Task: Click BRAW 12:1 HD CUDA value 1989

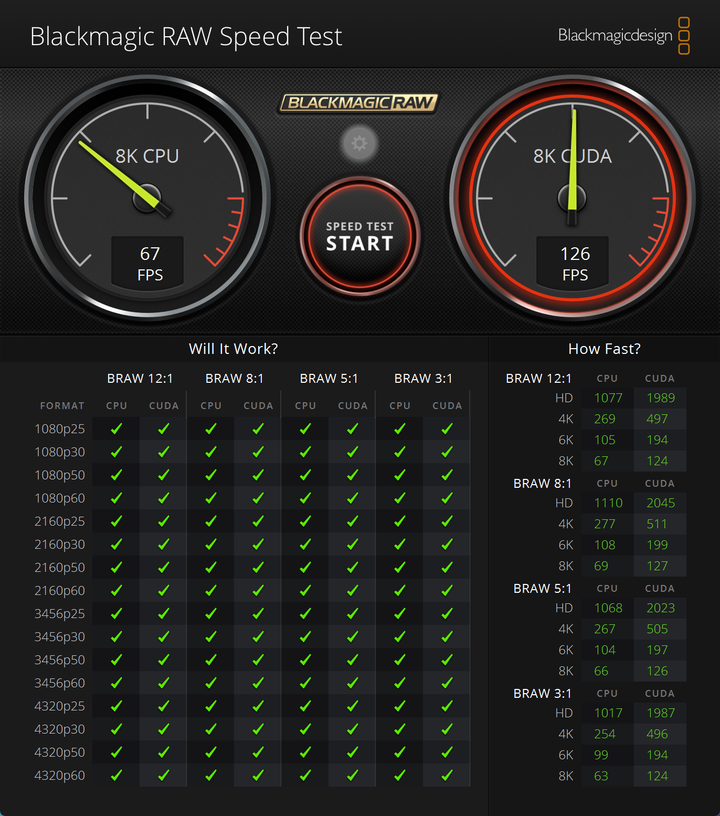Action: (x=661, y=398)
